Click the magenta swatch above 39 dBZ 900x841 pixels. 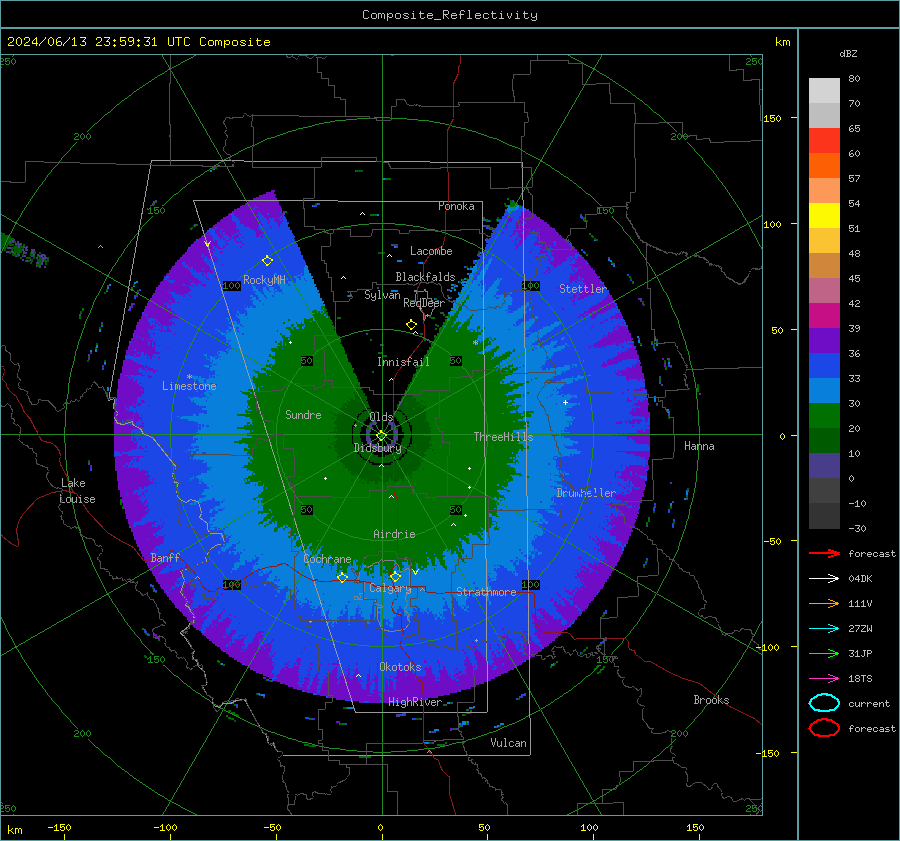824,316
